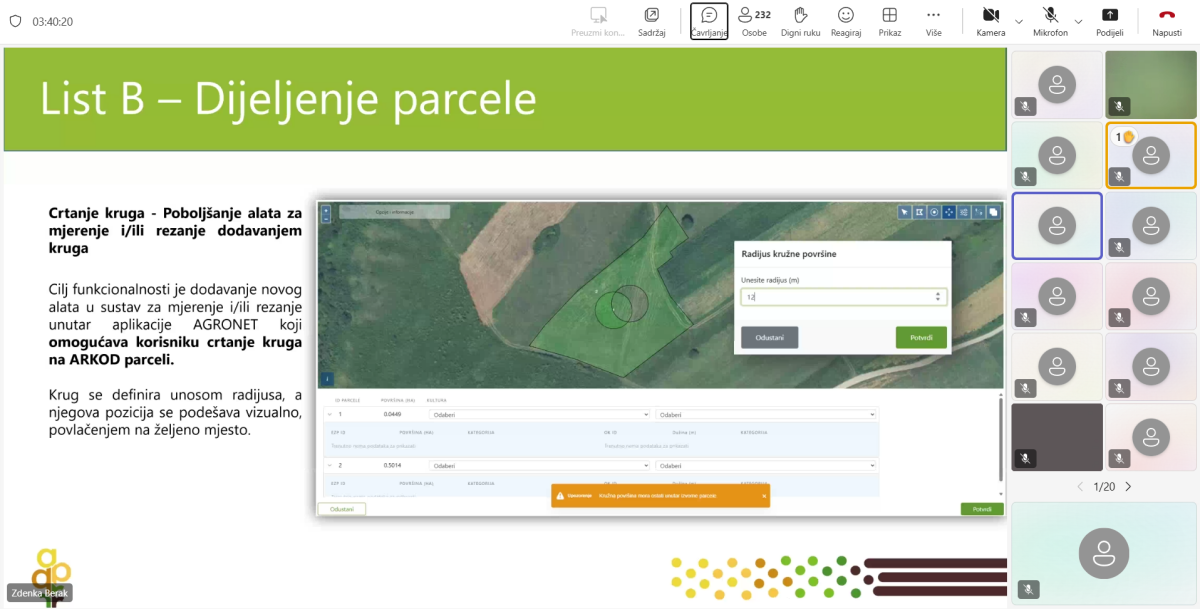This screenshot has width=1200, height=609.
Task: Click the shield security icon
Action: pos(15,21)
